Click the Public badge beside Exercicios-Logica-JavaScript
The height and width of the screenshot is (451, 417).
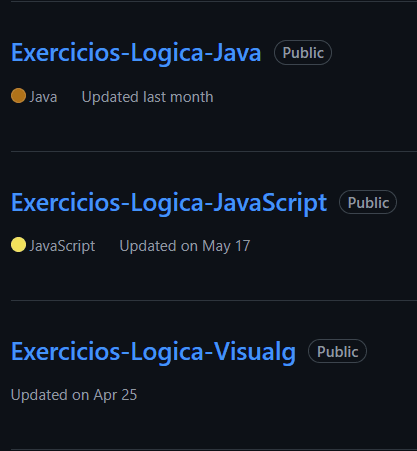coord(368,202)
